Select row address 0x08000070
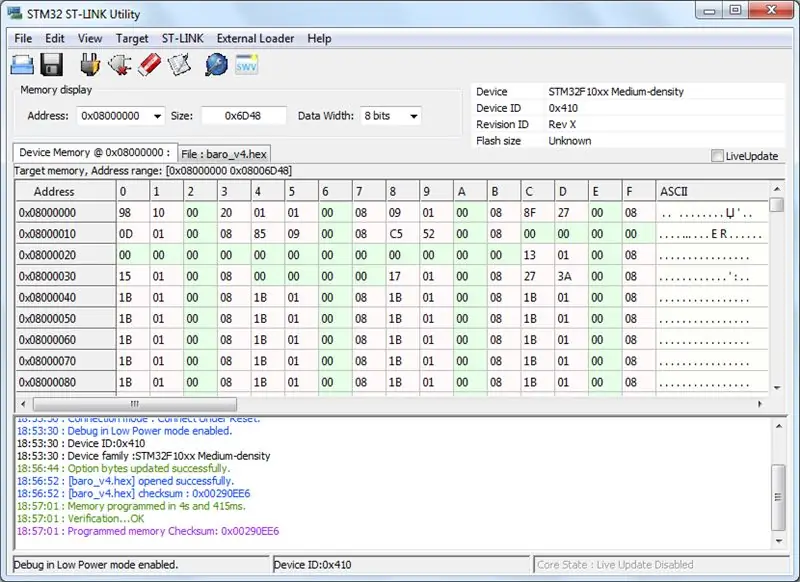 click(x=65, y=361)
